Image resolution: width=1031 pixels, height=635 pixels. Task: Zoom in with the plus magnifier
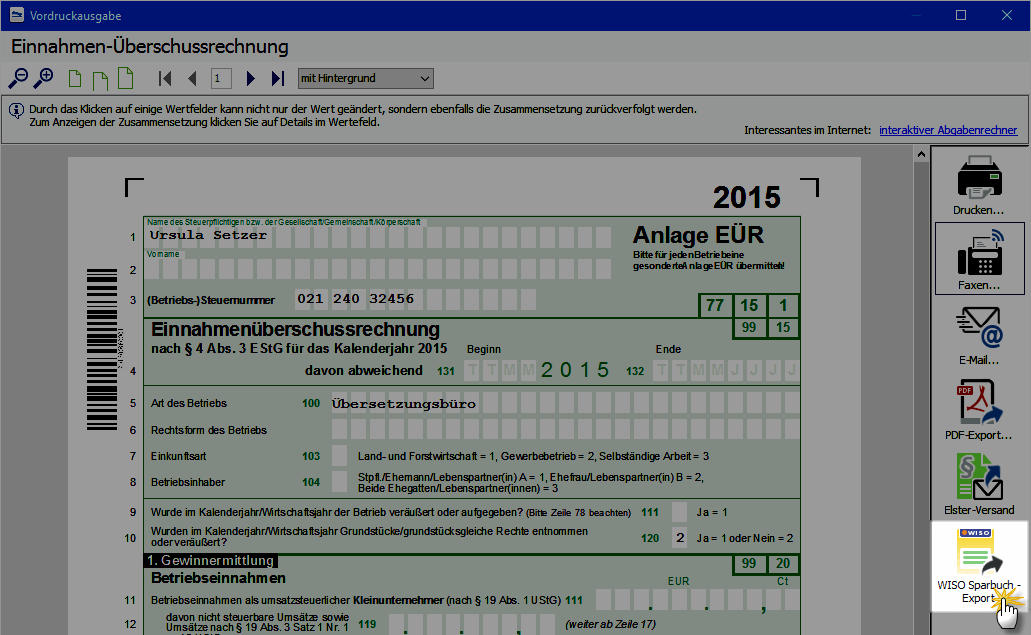click(43, 78)
